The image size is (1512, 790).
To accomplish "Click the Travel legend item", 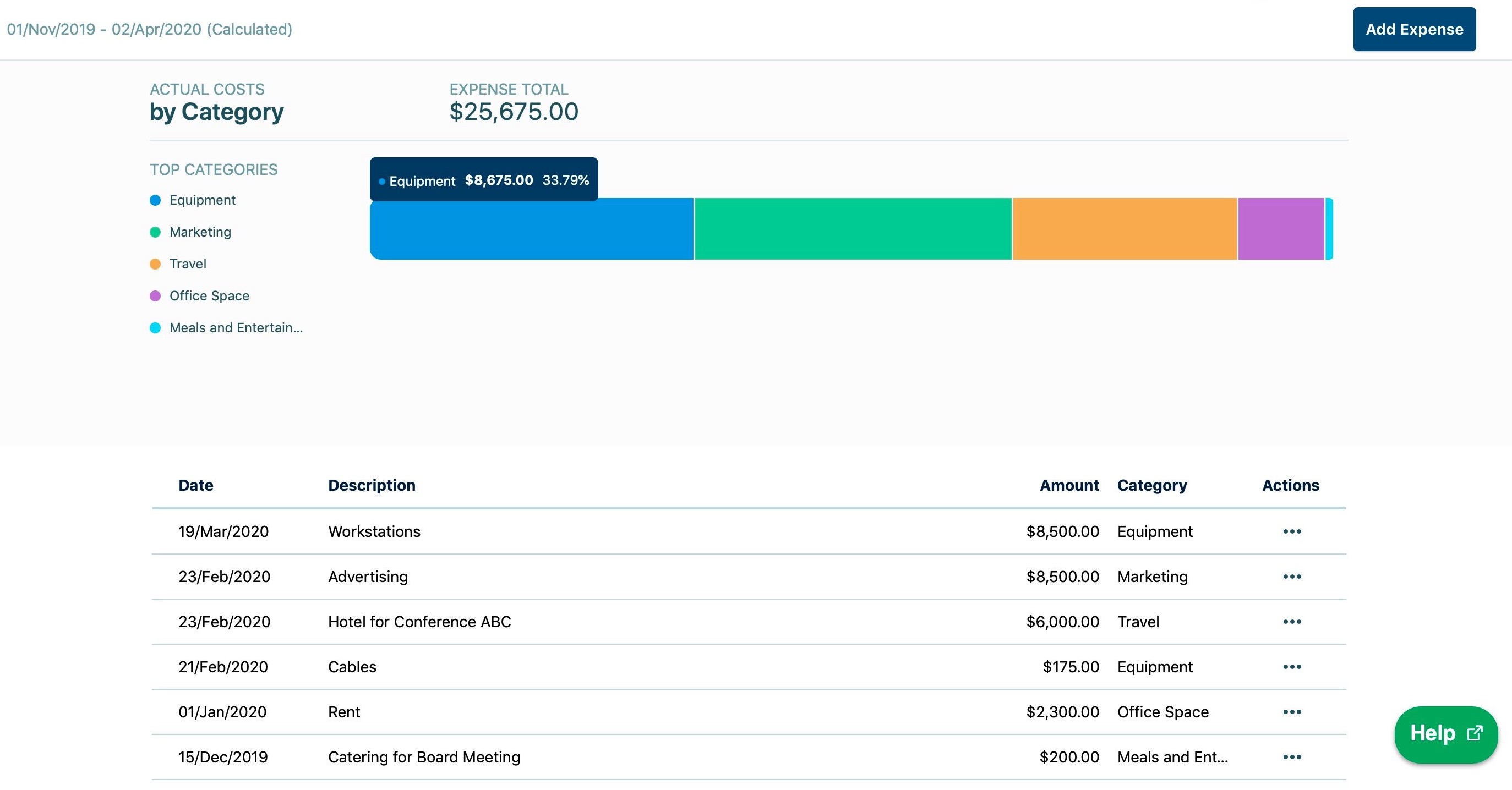I will pos(187,264).
